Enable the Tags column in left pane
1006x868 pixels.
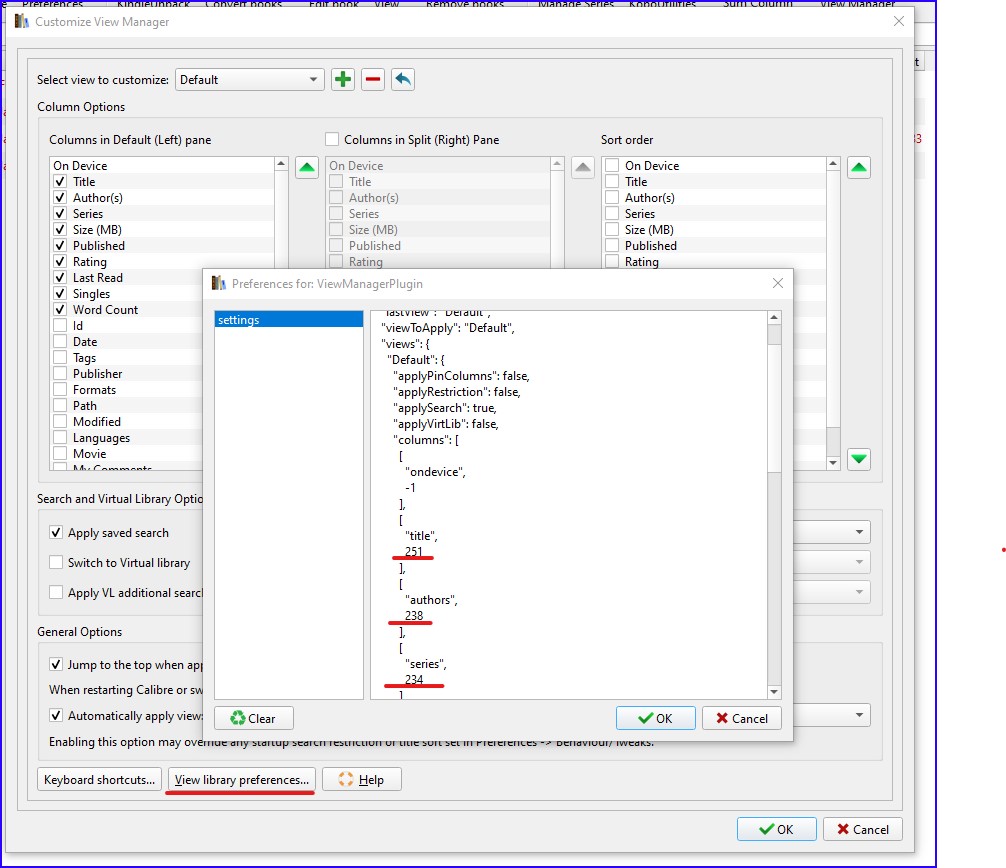[60, 357]
